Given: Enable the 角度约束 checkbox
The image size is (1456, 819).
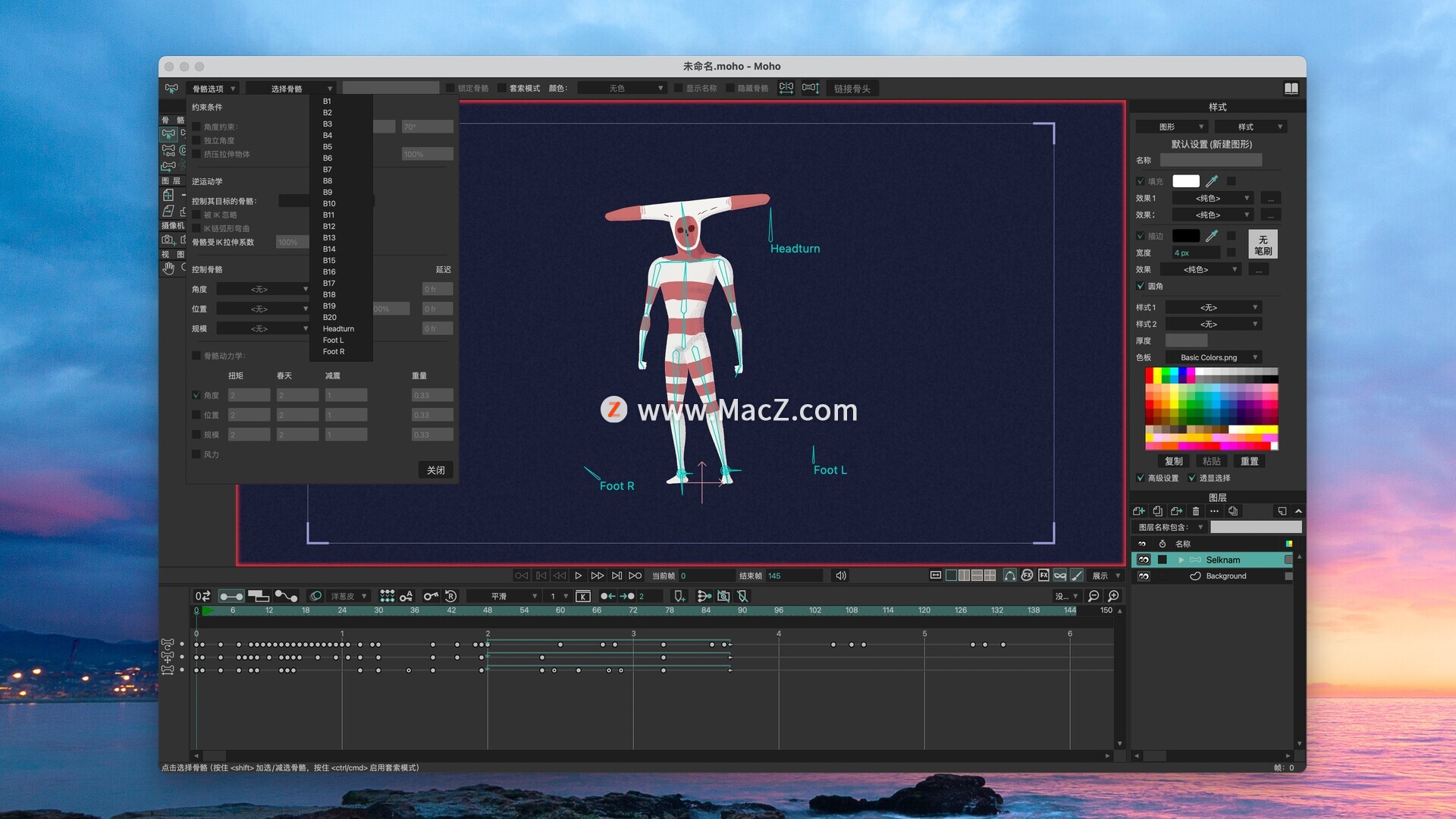Looking at the screenshot, I should pyautogui.click(x=196, y=127).
